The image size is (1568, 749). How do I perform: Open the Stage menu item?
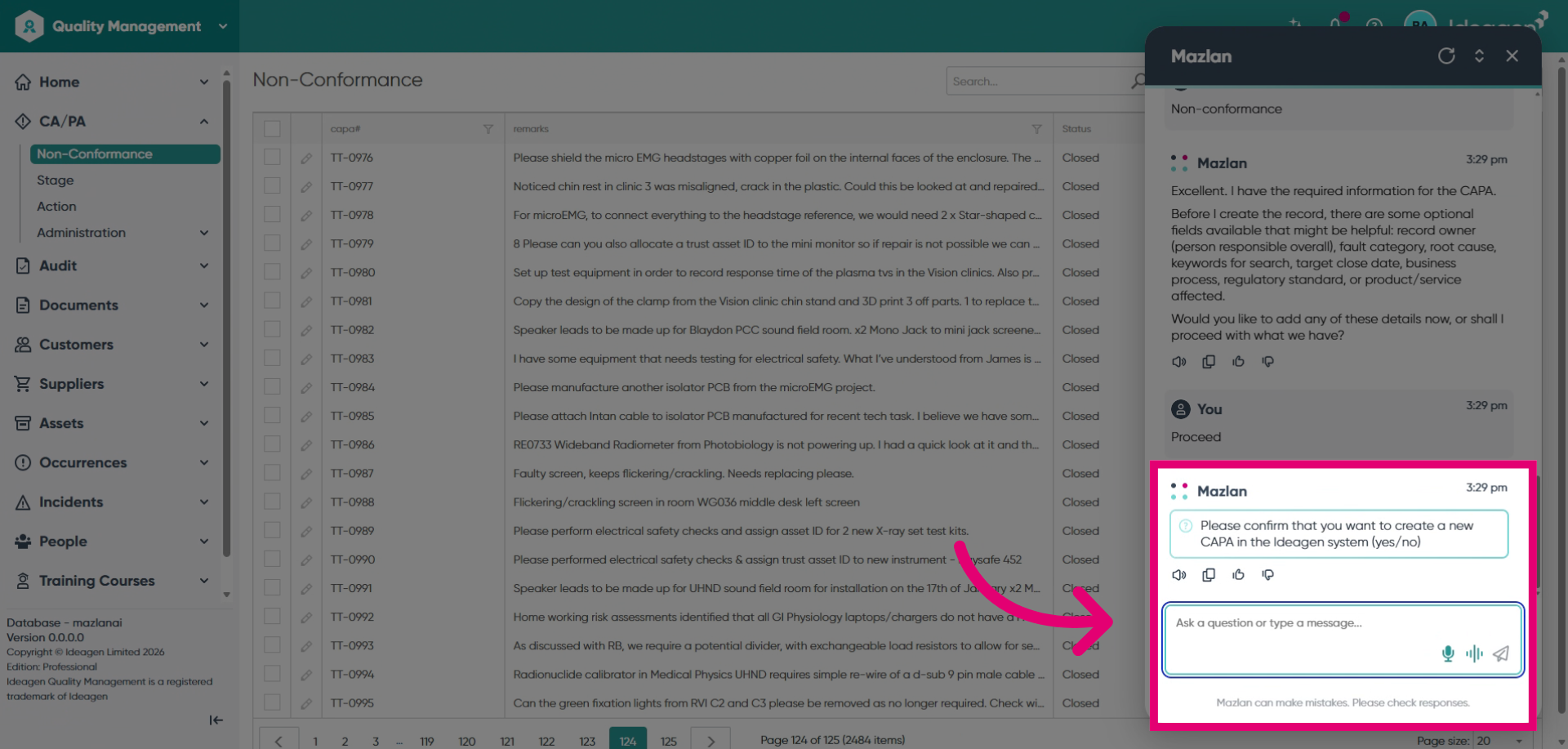(56, 180)
